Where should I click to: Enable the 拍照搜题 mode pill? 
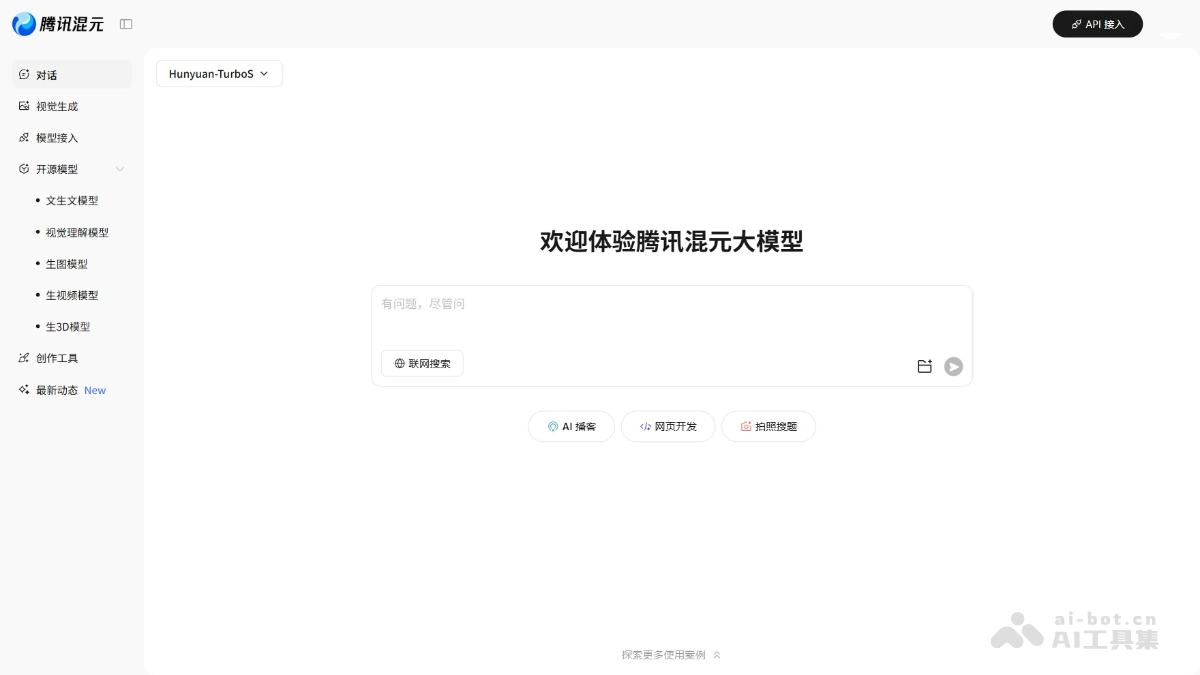tap(768, 426)
